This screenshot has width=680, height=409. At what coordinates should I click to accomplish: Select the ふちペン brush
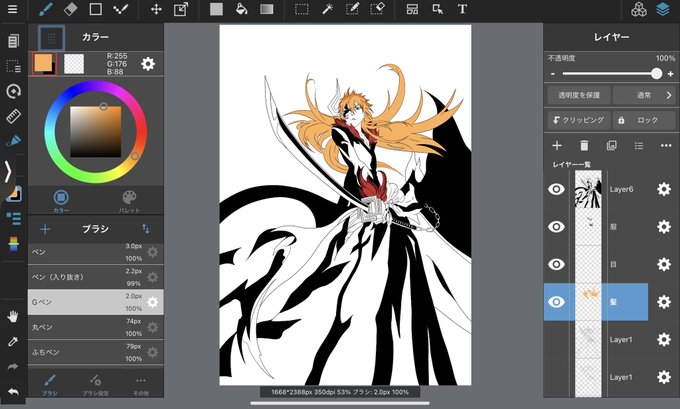95,352
